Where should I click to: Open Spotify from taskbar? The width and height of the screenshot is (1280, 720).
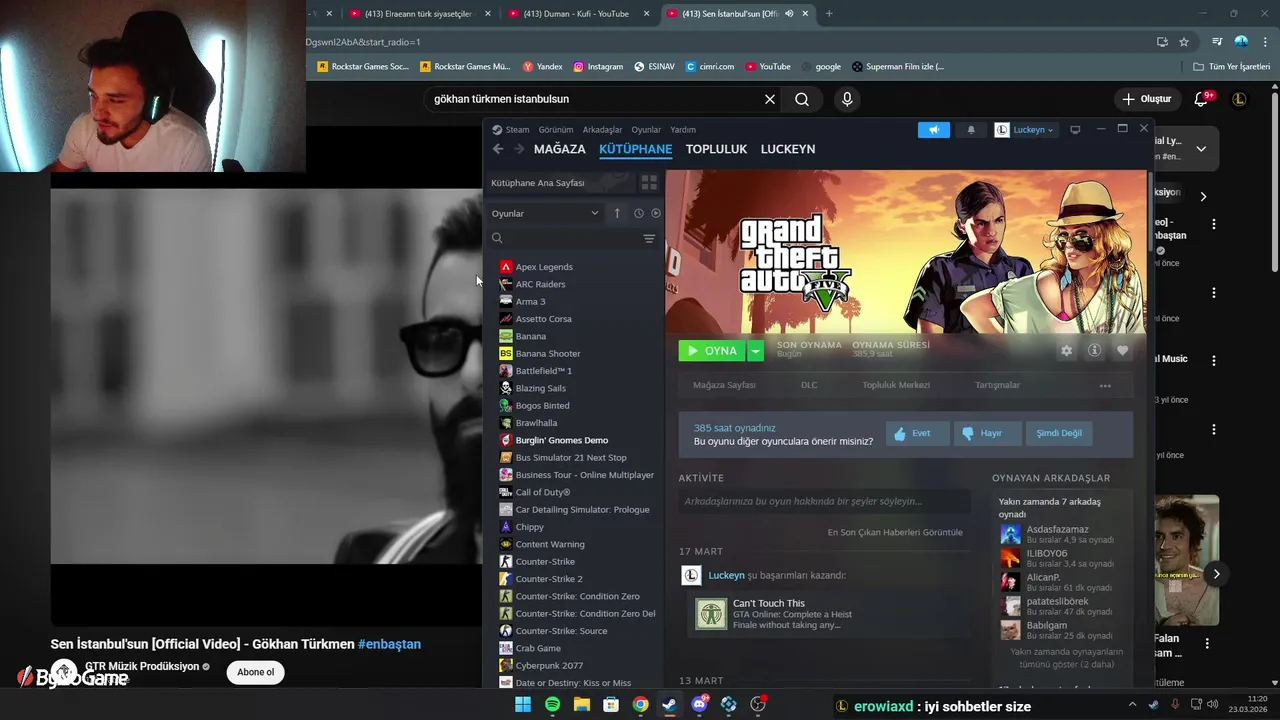[x=552, y=705]
